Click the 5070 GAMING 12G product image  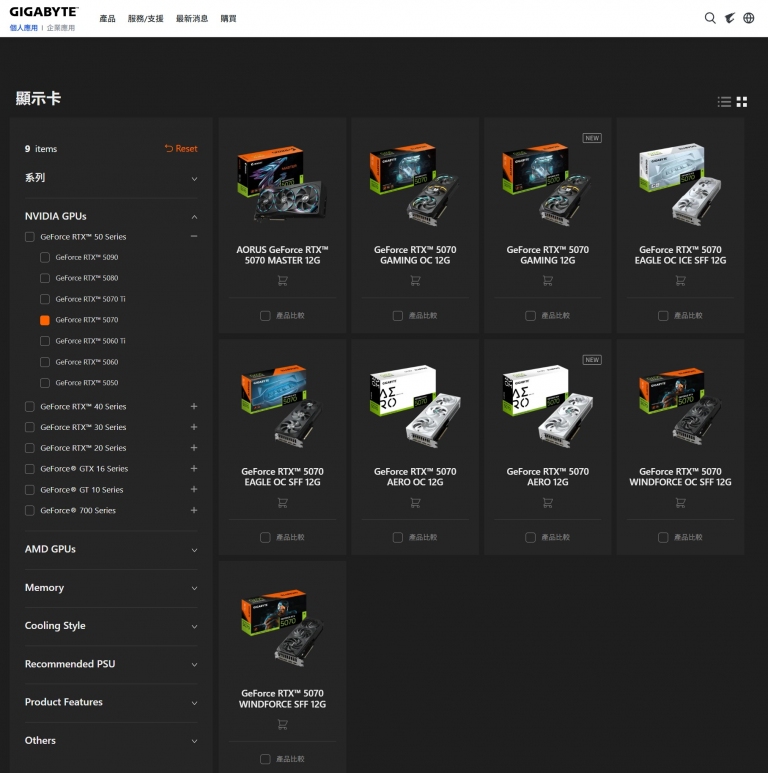[546, 184]
